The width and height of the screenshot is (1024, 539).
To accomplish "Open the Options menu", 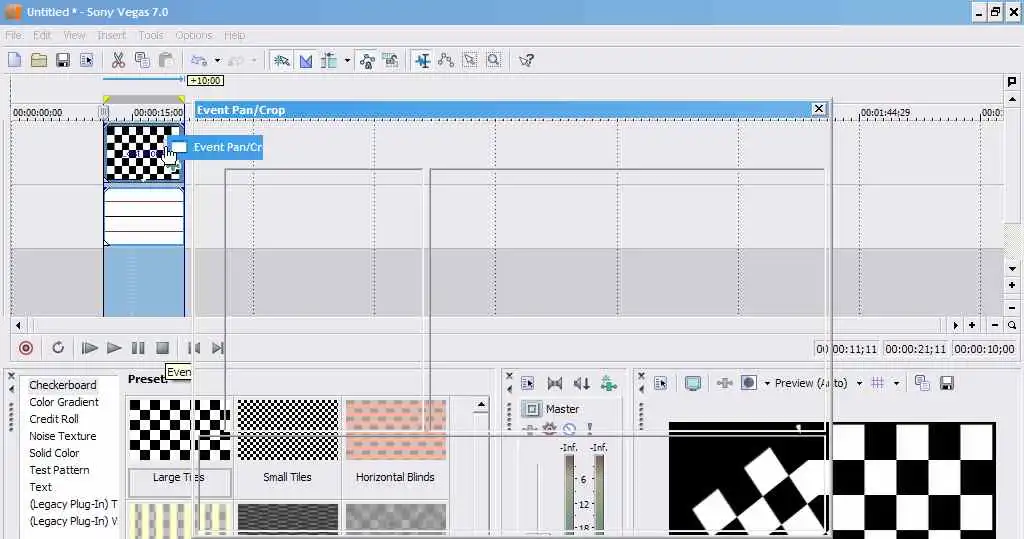I will (x=193, y=35).
